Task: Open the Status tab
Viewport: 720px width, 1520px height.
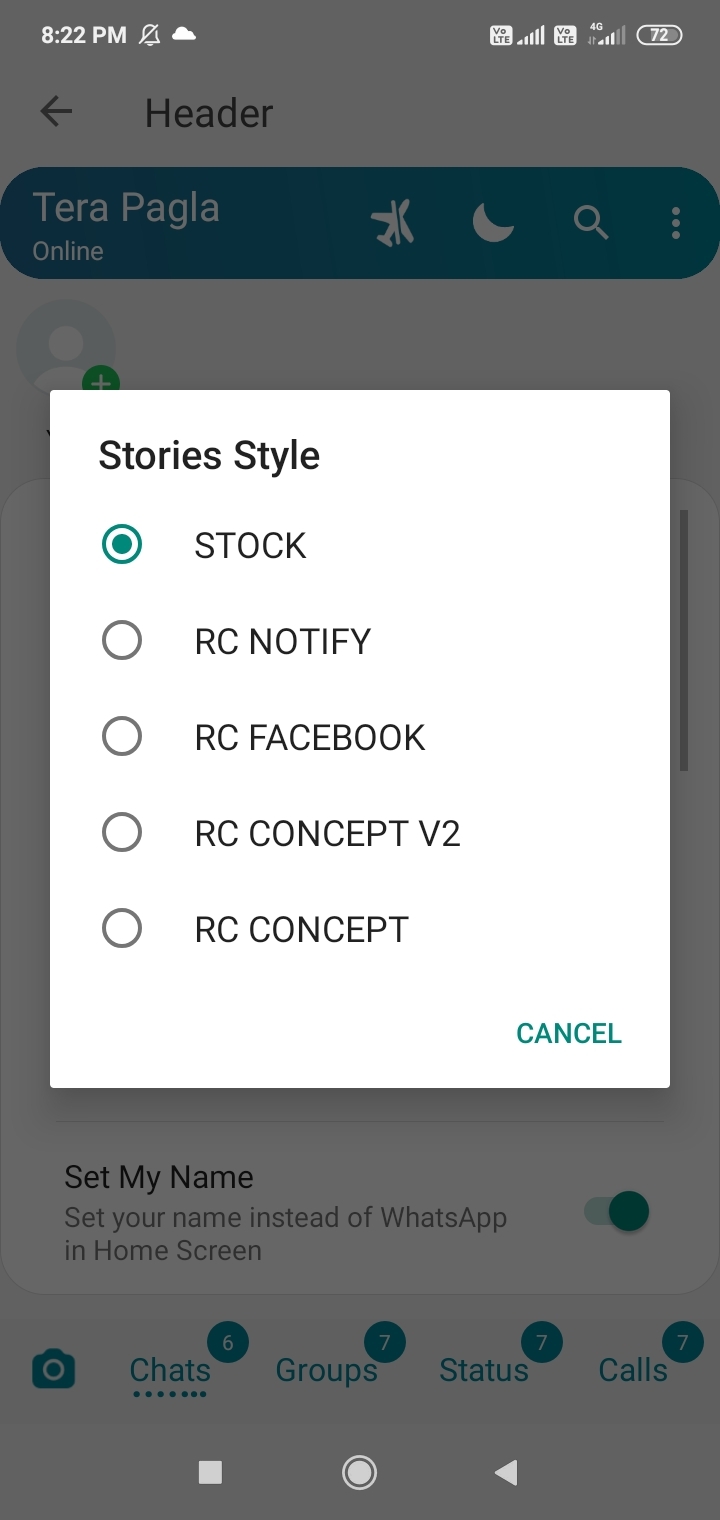Action: (484, 1370)
